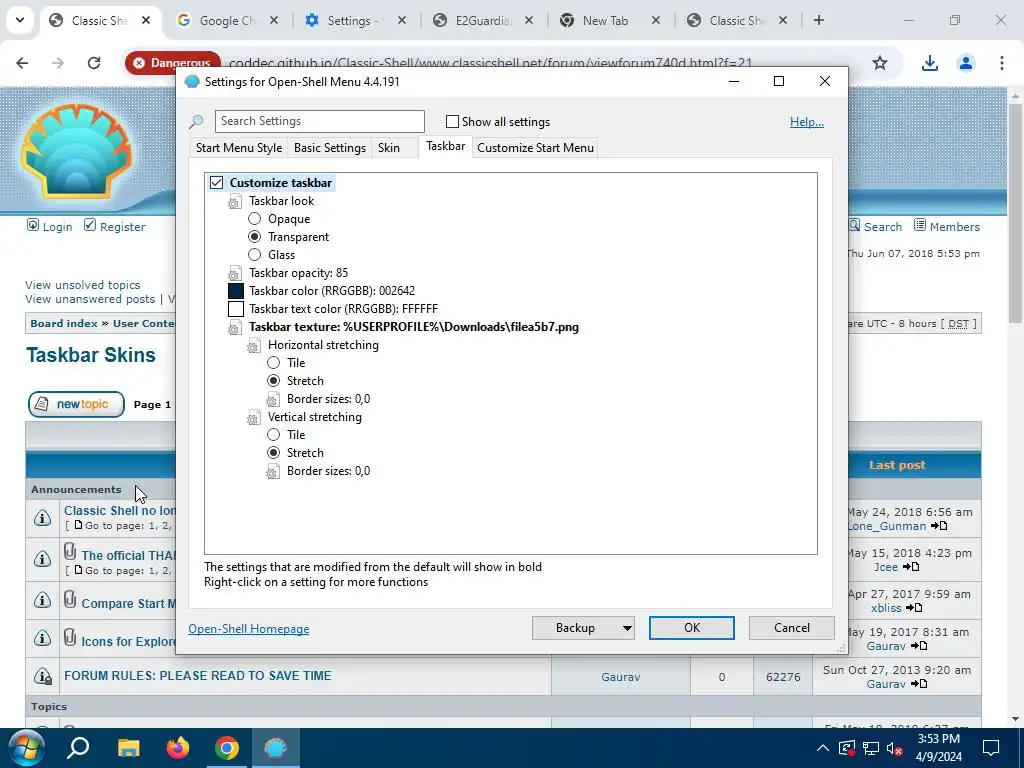
Task: Click the Taskbar texture setting icon
Action: click(234, 328)
